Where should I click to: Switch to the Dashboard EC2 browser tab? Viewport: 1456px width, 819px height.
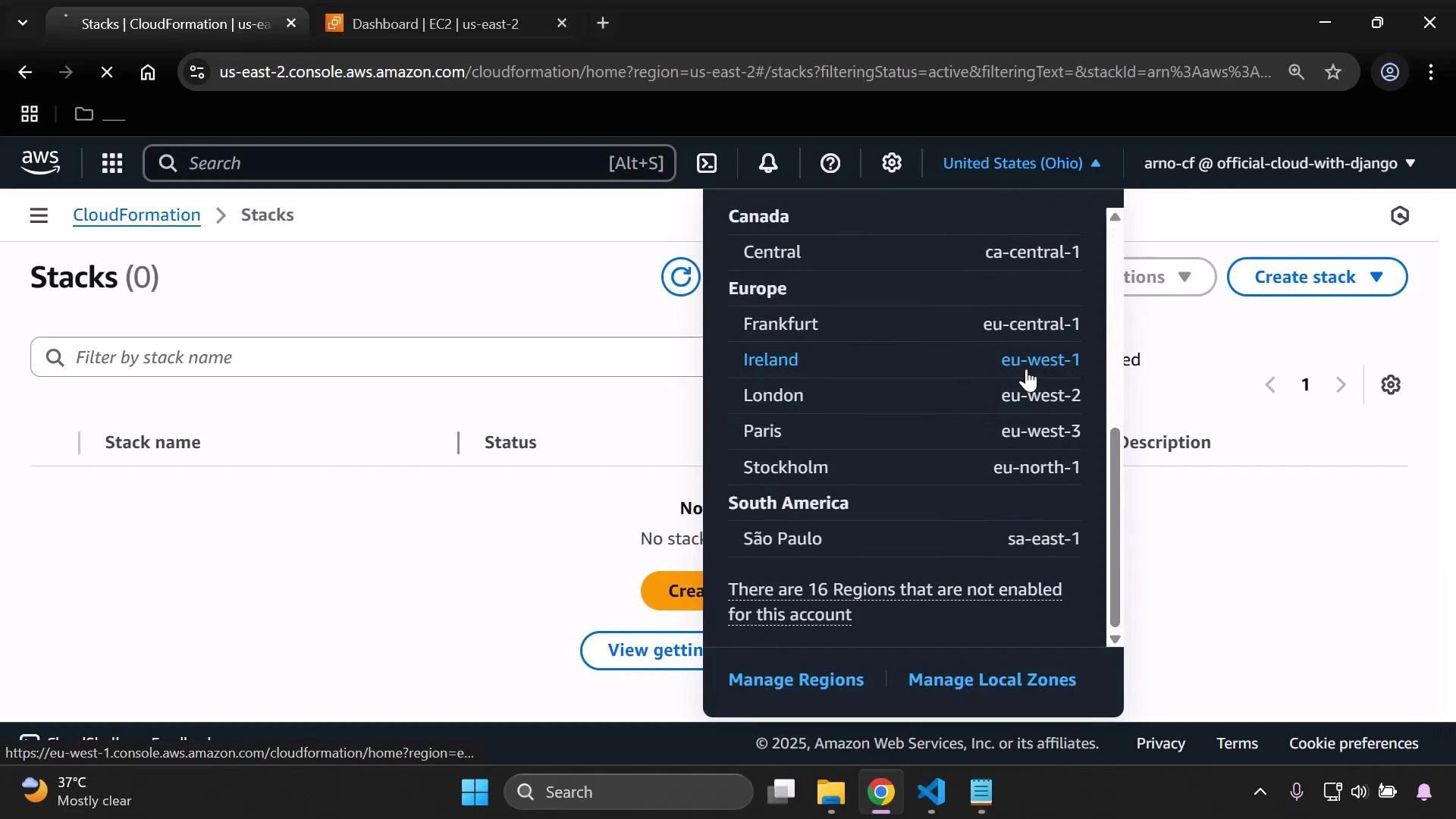pos(436,23)
